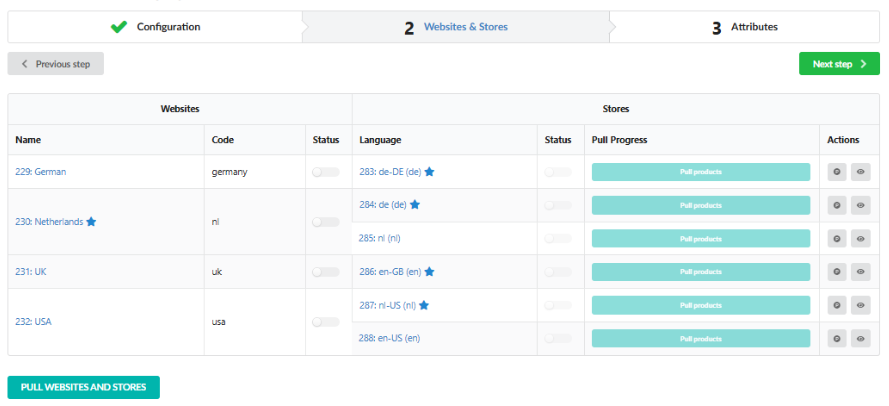Click Pull products for store 288: en-US
Image resolution: width=889 pixels, height=406 pixels.
tap(701, 339)
